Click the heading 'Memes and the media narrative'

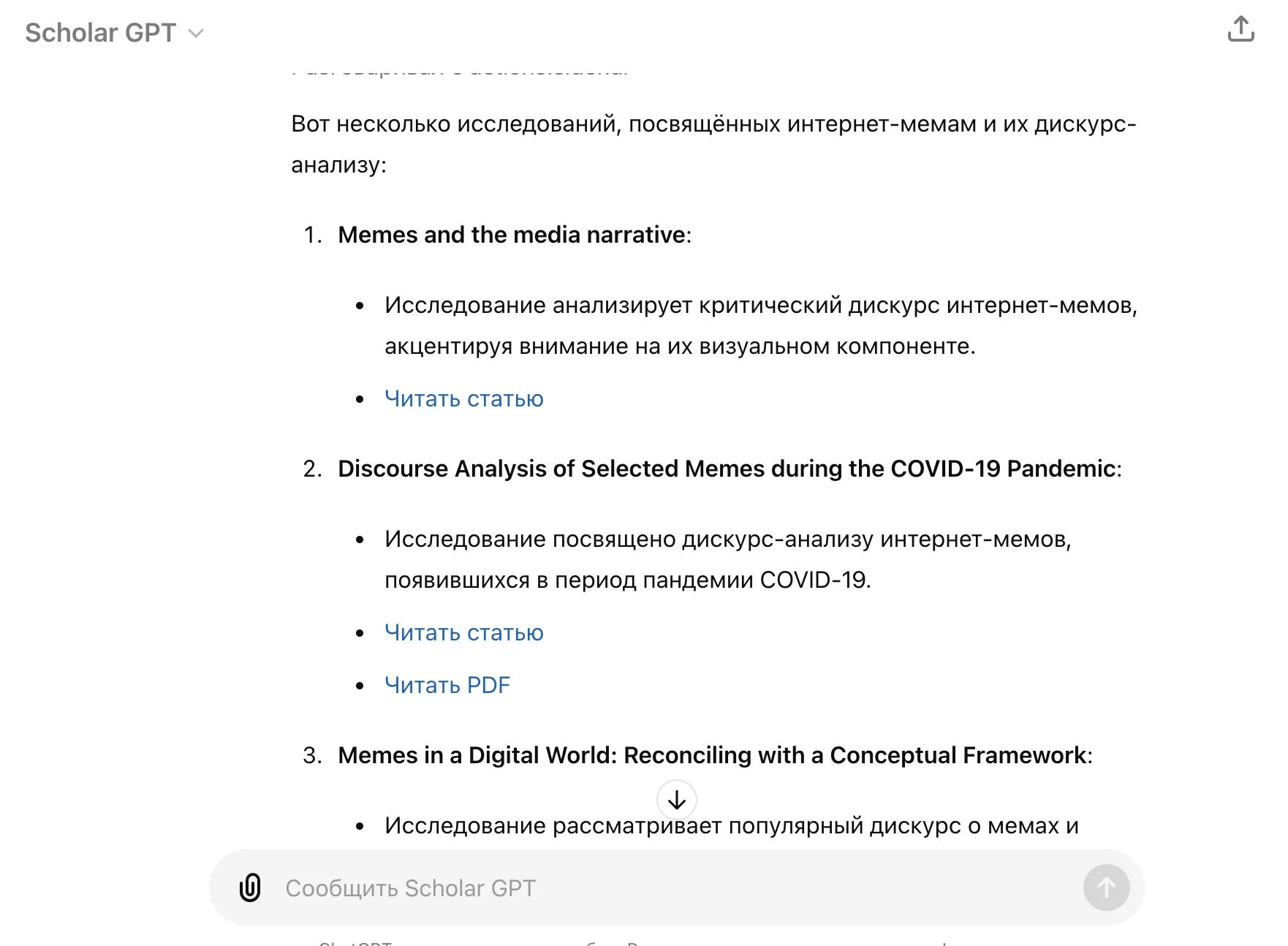pos(511,235)
